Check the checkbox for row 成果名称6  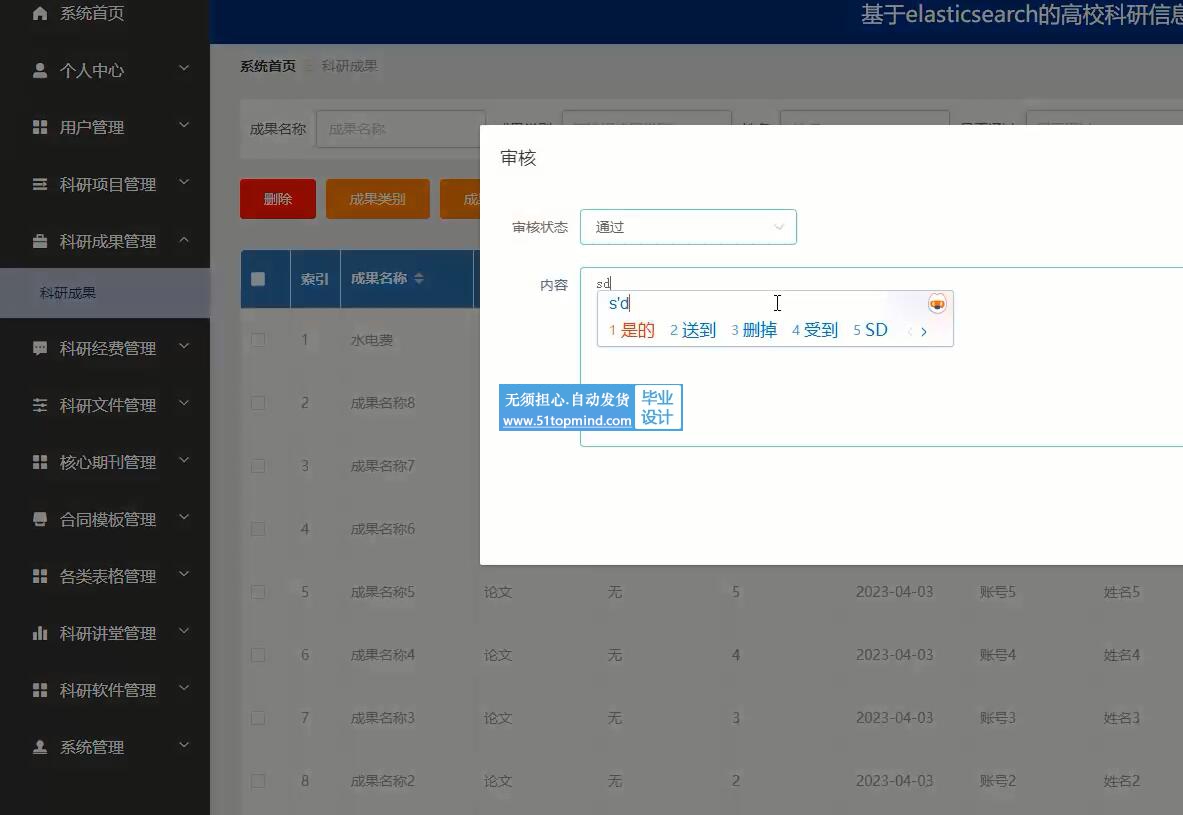click(258, 529)
